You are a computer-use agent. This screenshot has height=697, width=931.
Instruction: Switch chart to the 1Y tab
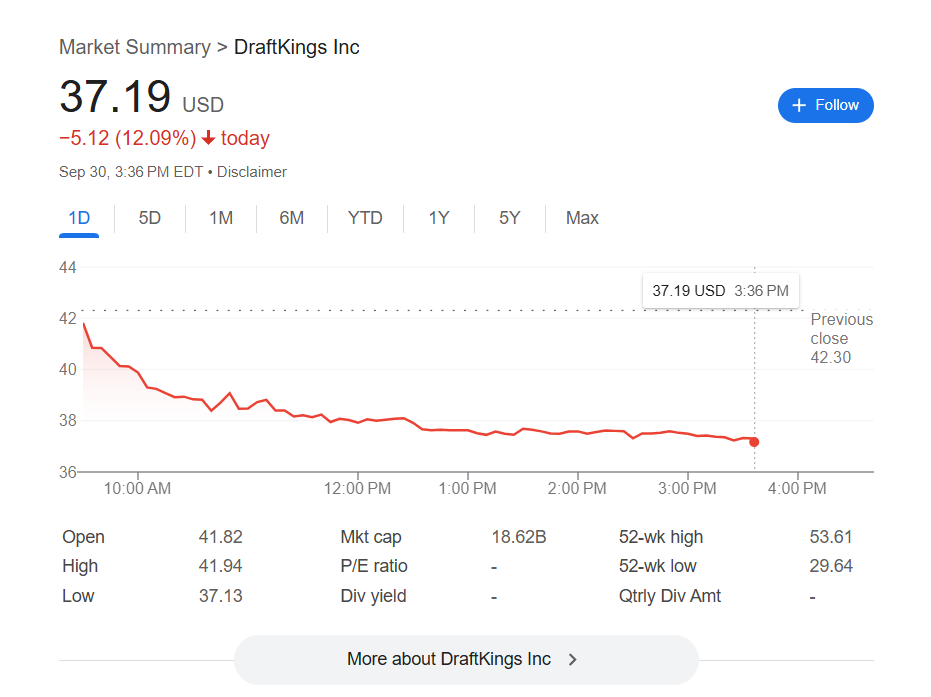point(439,218)
